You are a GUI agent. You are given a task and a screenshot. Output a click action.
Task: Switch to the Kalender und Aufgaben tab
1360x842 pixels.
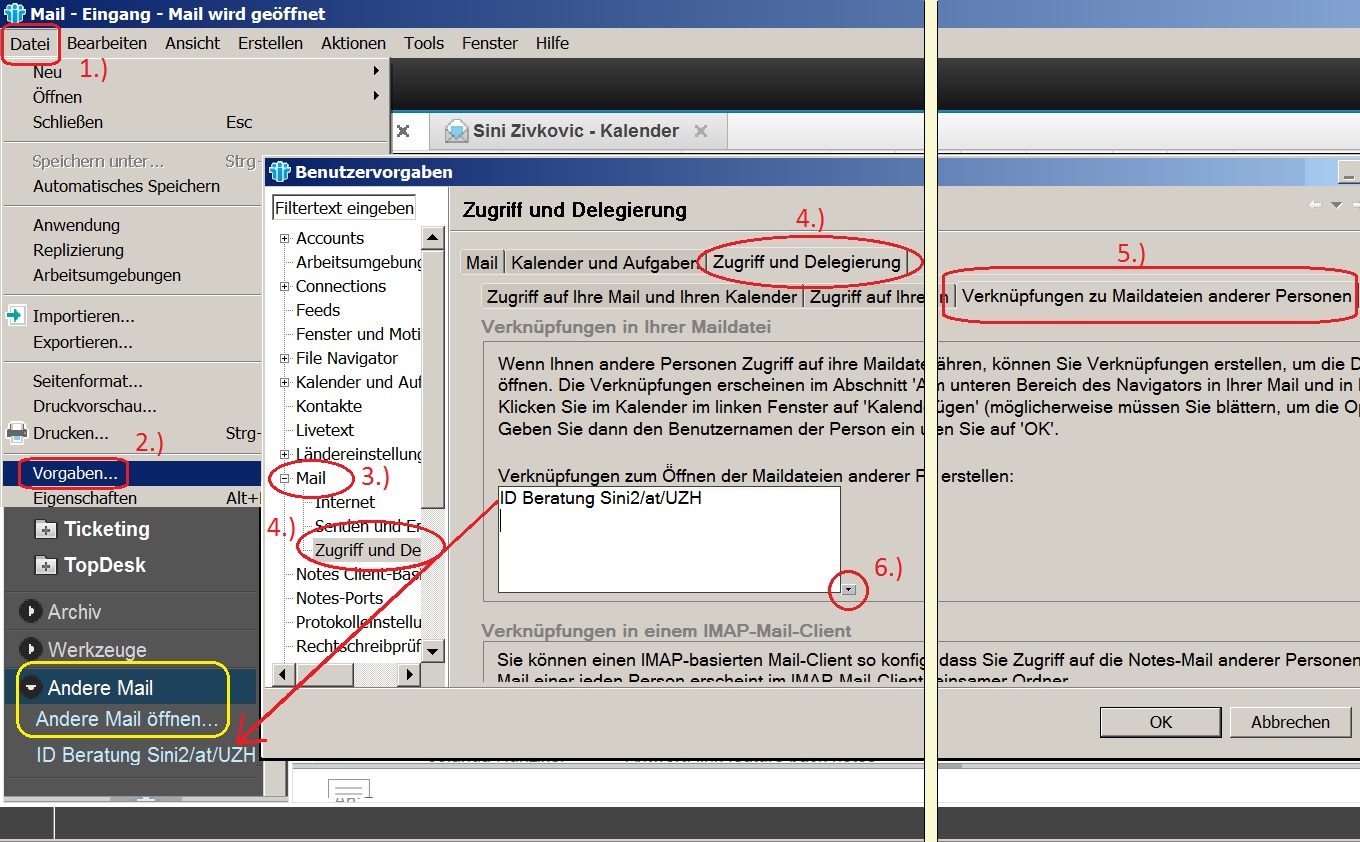pyautogui.click(x=603, y=263)
